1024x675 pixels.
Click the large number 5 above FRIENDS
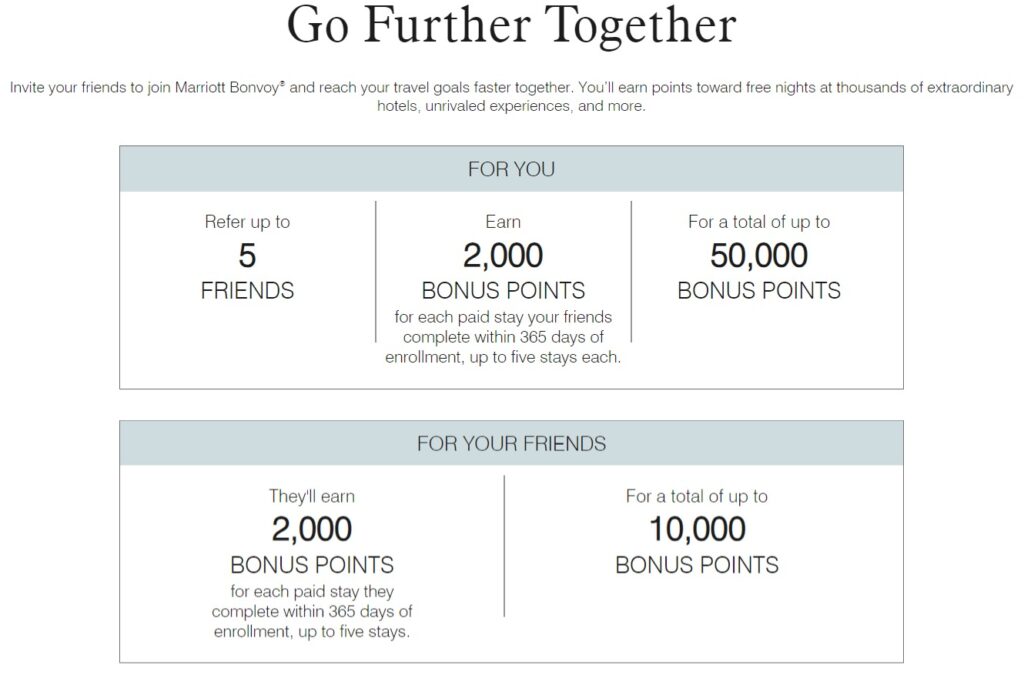[x=247, y=256]
